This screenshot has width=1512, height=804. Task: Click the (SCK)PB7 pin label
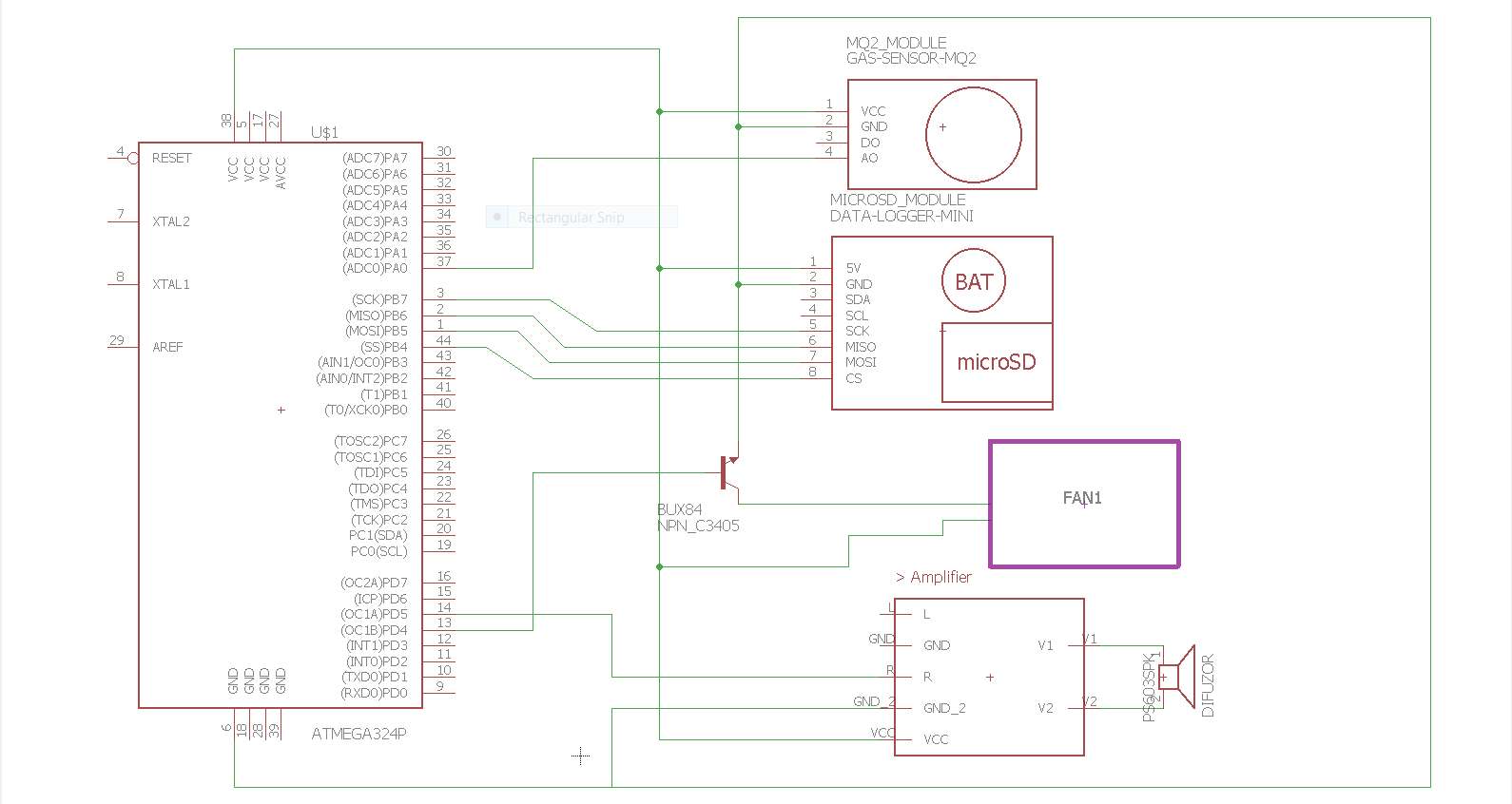379,299
